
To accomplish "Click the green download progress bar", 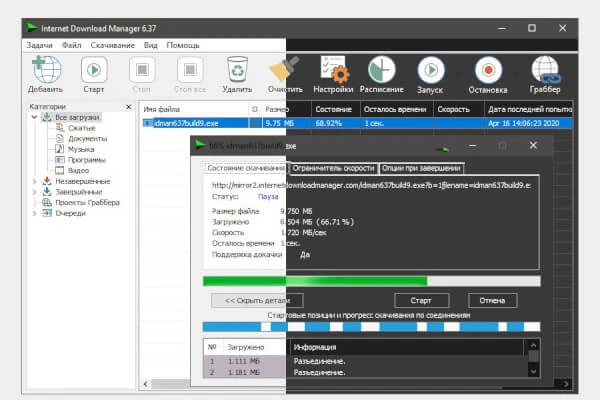I will tap(315, 282).
